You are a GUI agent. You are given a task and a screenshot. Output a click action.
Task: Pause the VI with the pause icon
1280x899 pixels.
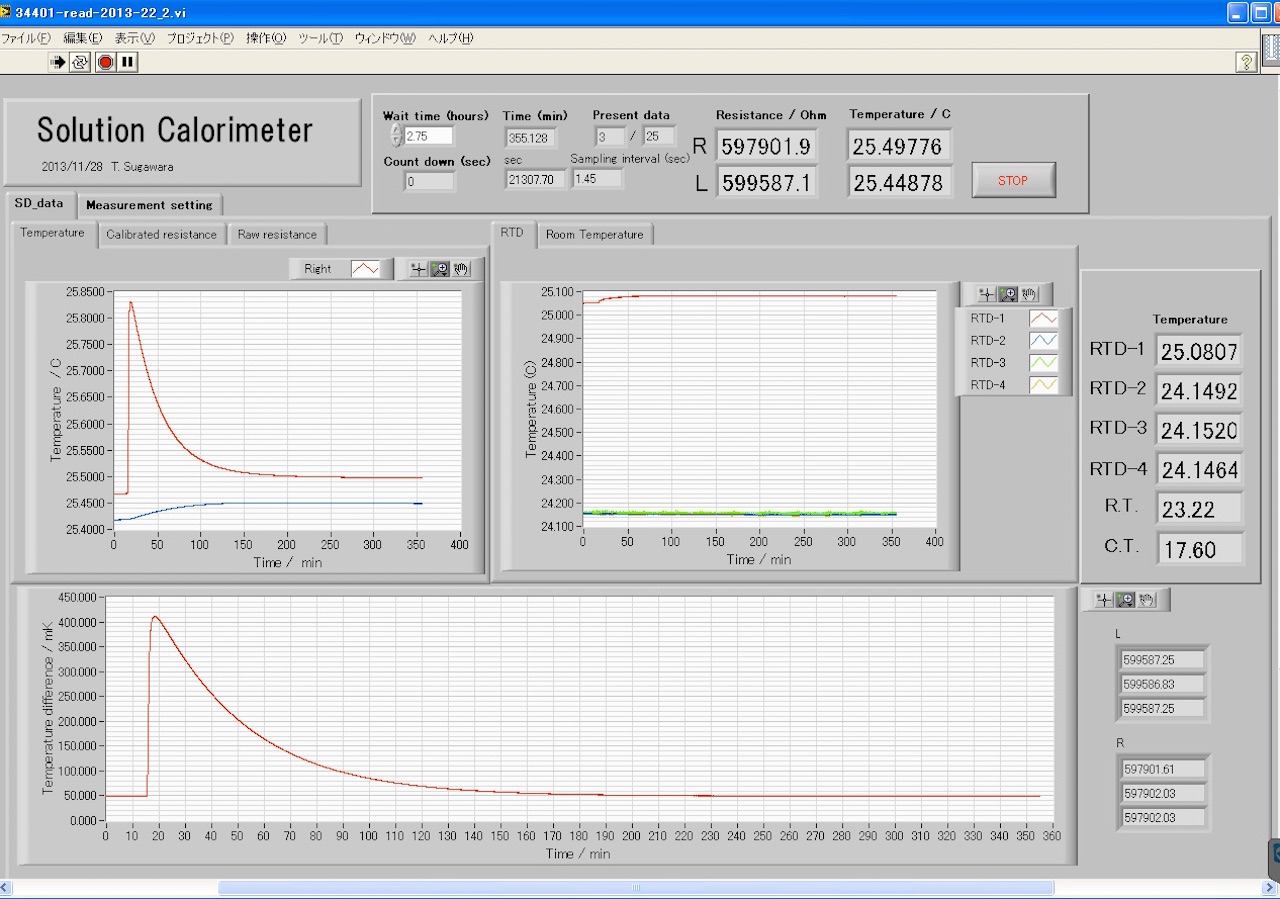(127, 62)
